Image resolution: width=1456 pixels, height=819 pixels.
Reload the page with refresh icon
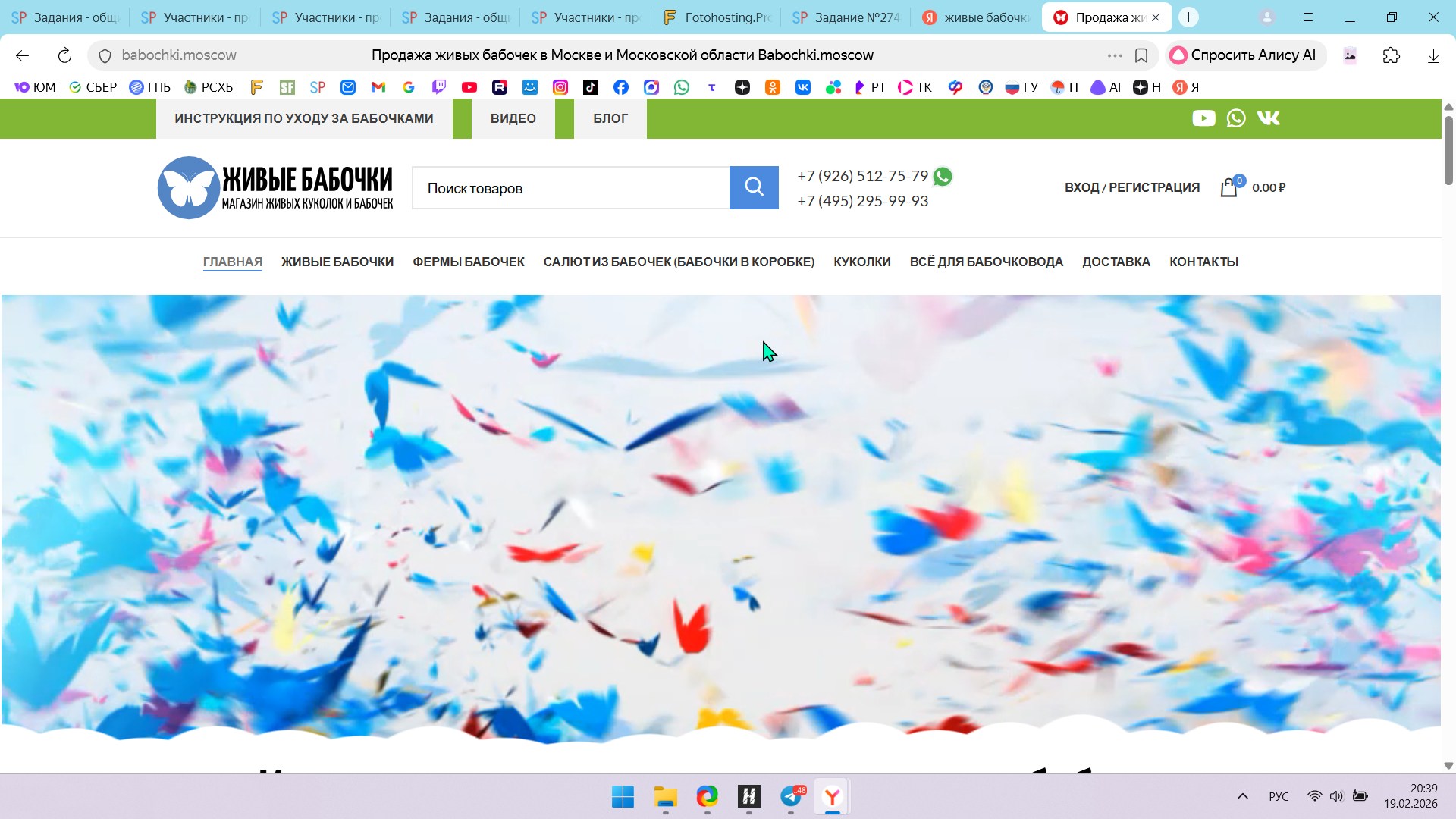click(64, 55)
